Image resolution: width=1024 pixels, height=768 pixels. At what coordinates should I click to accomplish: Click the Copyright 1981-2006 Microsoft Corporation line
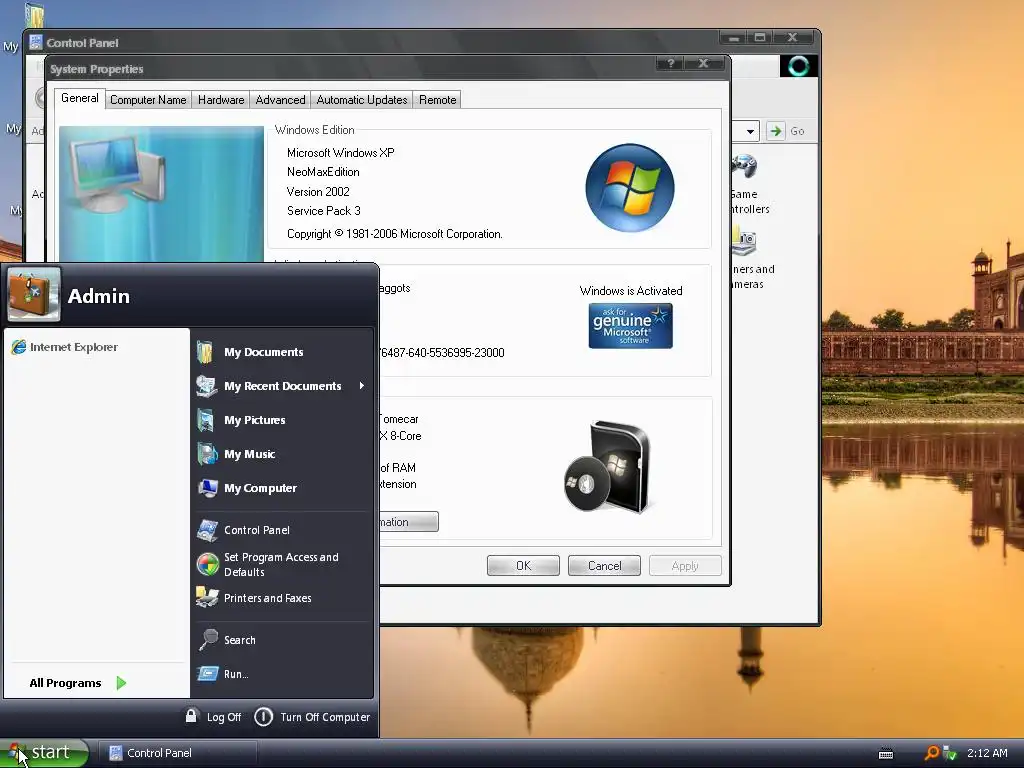tap(394, 234)
